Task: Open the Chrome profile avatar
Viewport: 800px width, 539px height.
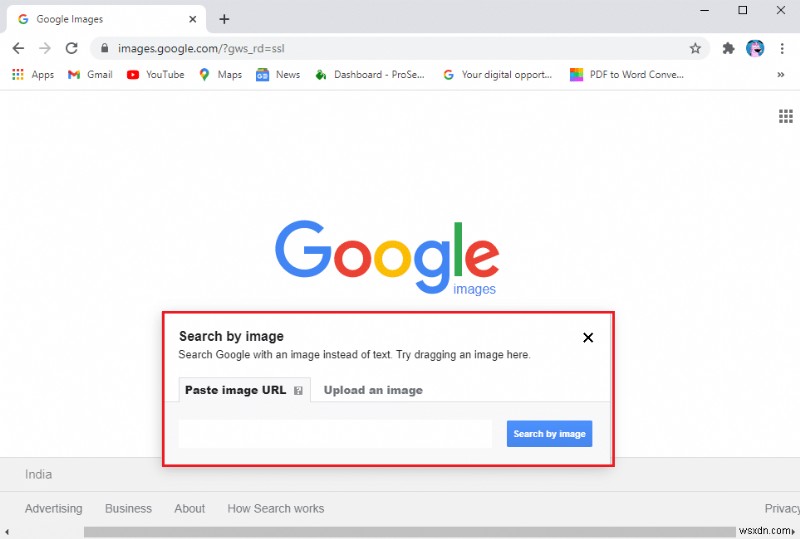Action: click(x=755, y=48)
